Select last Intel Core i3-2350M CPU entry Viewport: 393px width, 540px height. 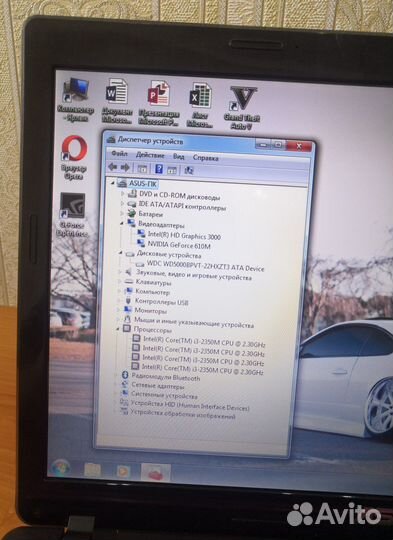pyautogui.click(x=202, y=369)
